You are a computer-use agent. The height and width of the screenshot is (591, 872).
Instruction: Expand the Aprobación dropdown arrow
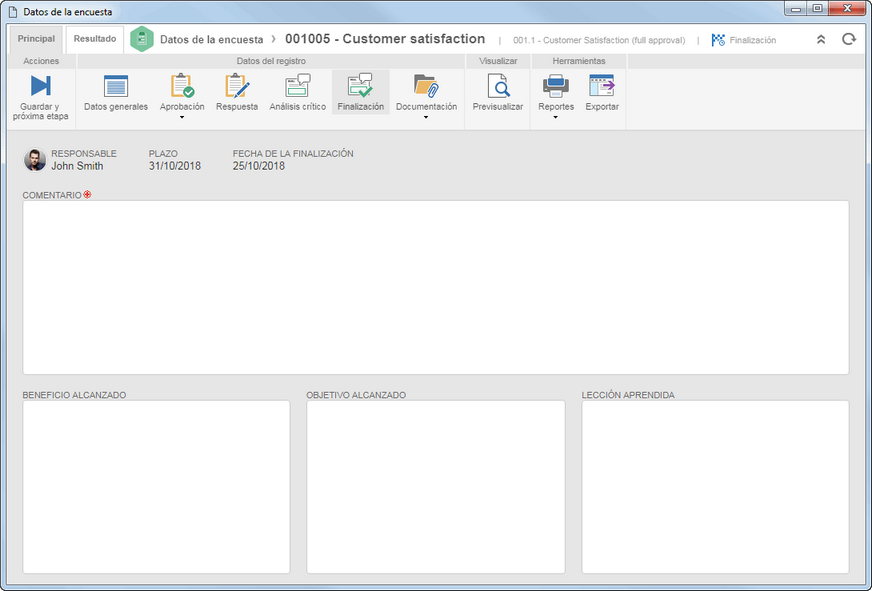click(182, 117)
